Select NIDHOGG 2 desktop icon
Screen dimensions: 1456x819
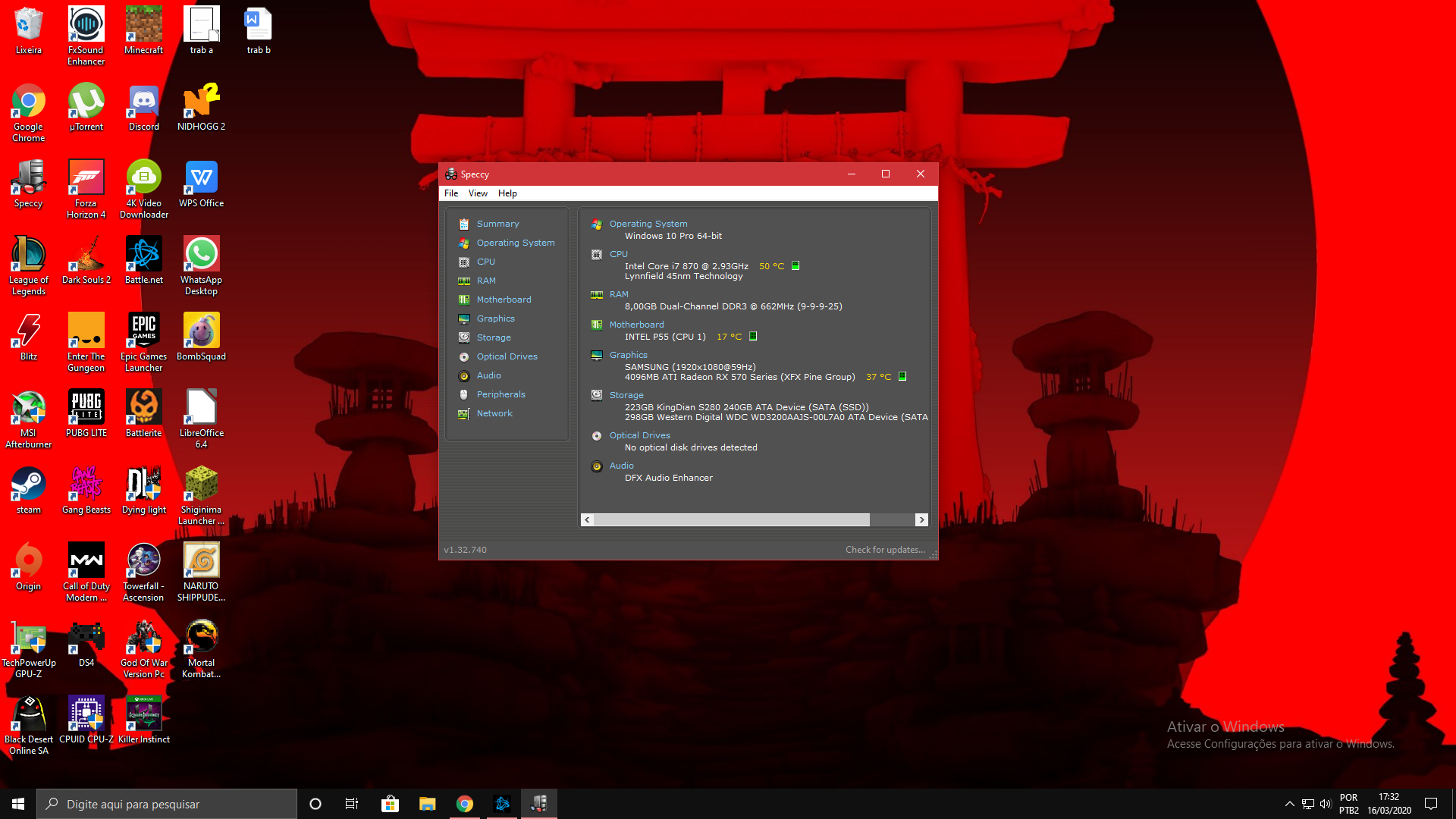pos(201,107)
